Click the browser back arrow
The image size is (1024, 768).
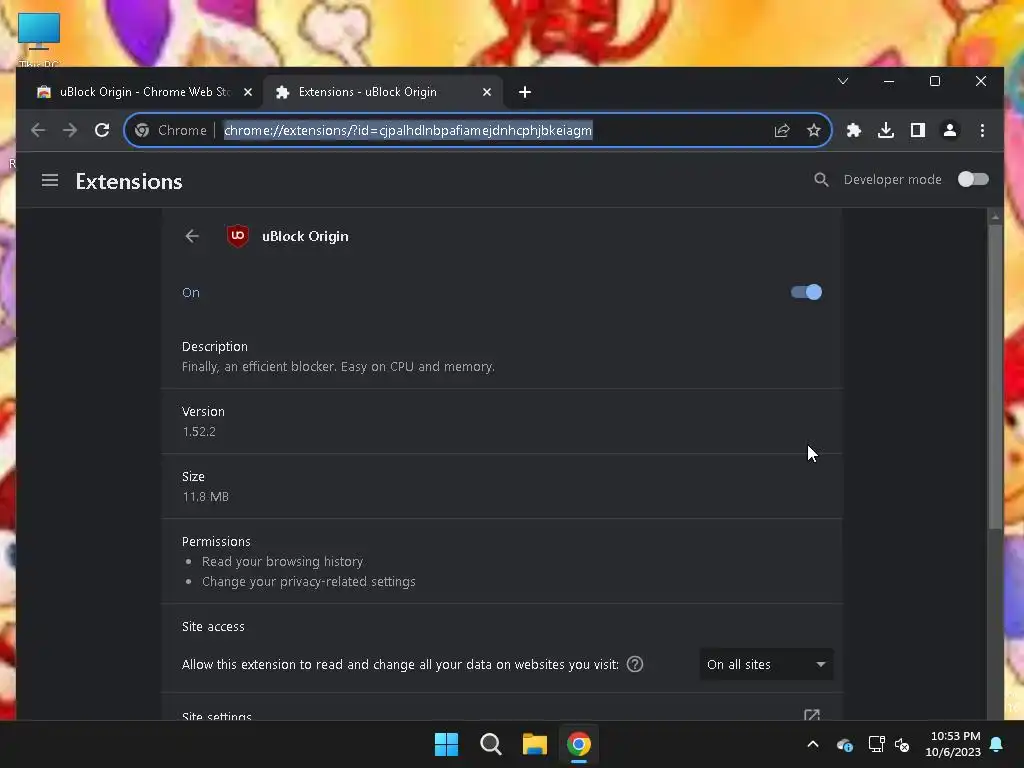38,130
